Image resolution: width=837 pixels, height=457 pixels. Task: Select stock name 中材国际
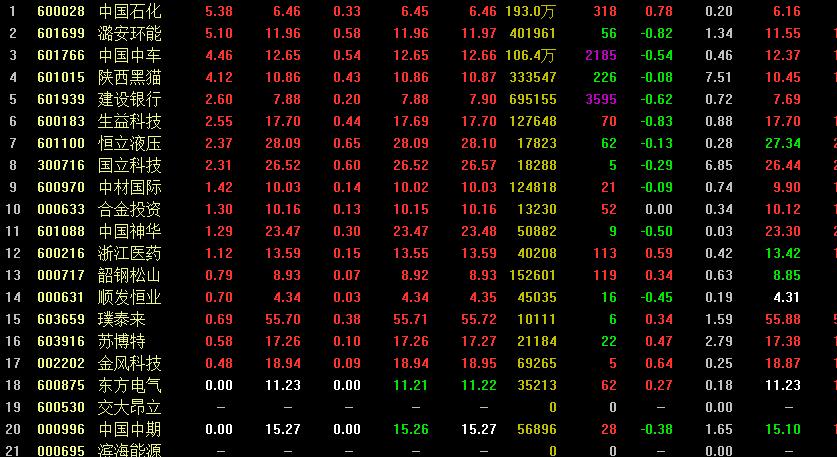(x=129, y=187)
